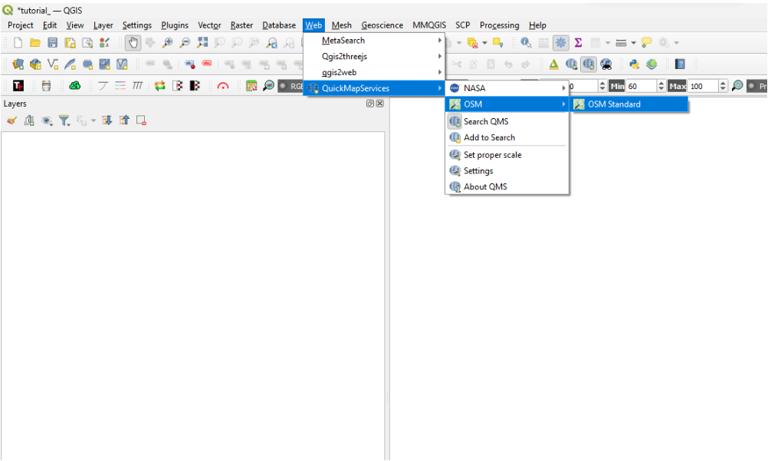This screenshot has height=461, width=768.
Task: Open project using yellow folder icon
Action: click(x=35, y=43)
